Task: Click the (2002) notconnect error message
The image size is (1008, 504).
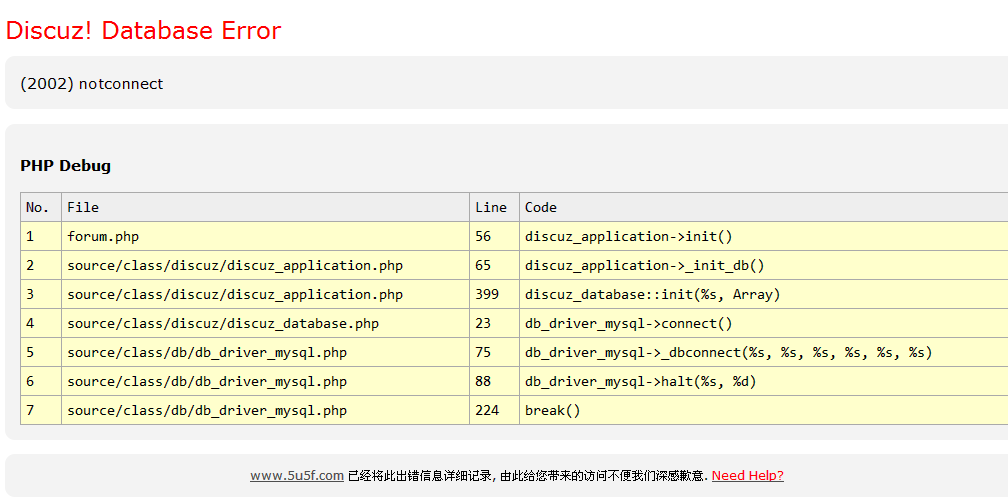Action: 91,84
